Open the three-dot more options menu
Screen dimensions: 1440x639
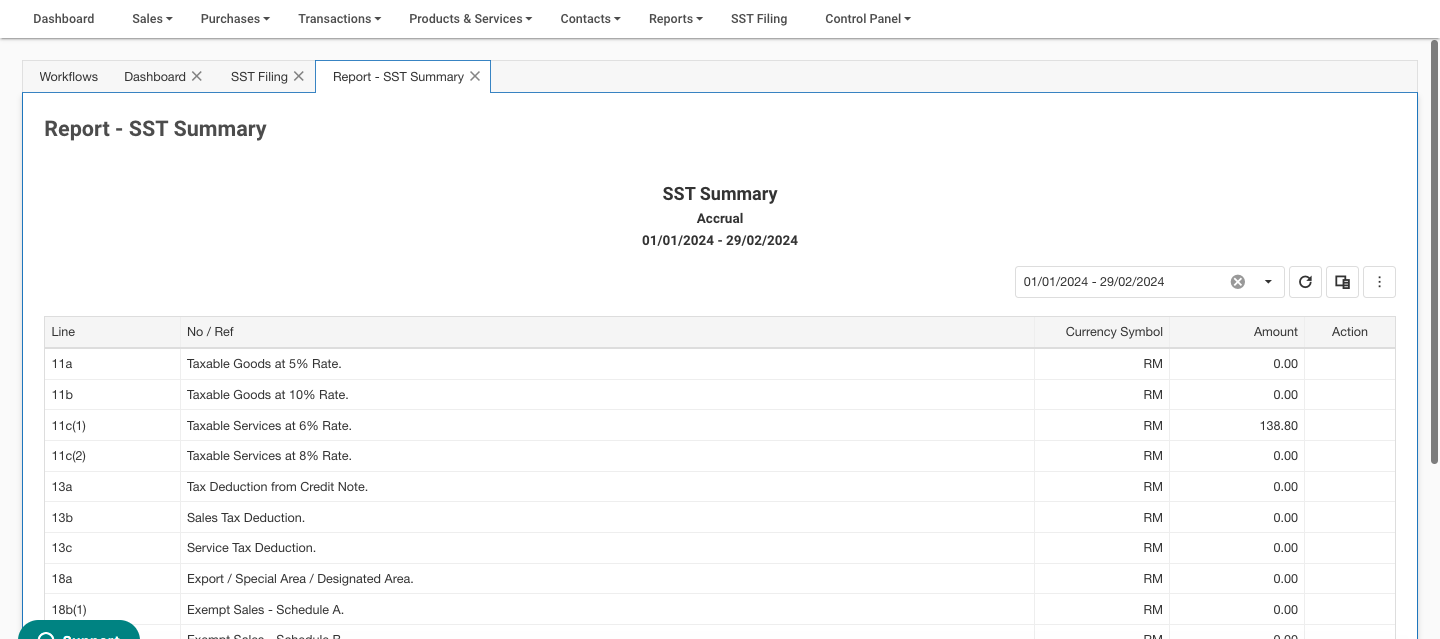coord(1379,282)
